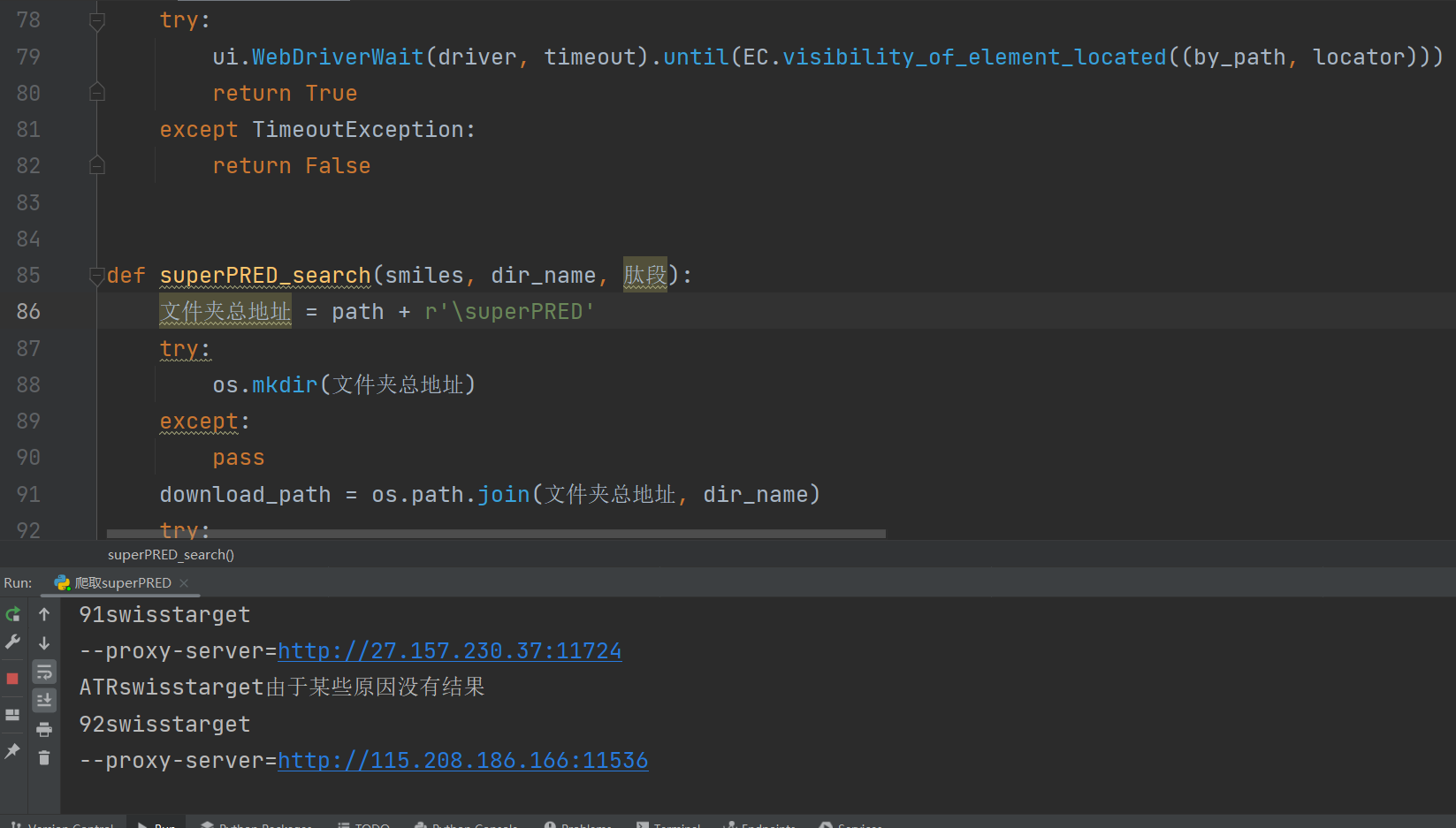Click the 'Run:' panel label
Image resolution: width=1456 pixels, height=828 pixels.
[18, 583]
